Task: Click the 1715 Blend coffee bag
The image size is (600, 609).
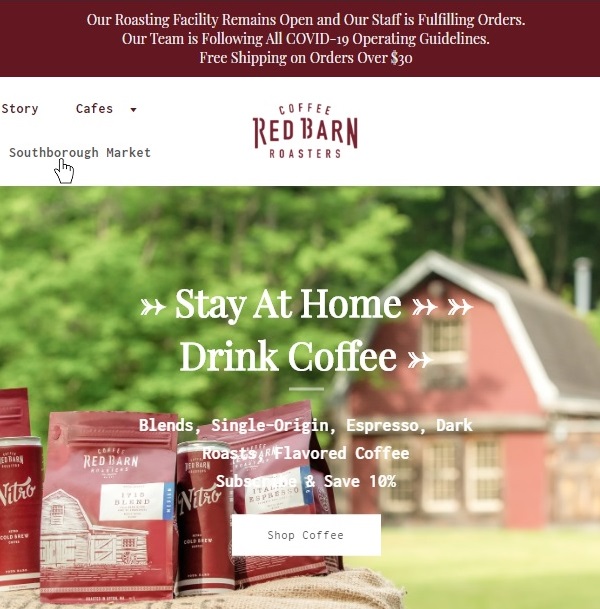Action: point(108,505)
